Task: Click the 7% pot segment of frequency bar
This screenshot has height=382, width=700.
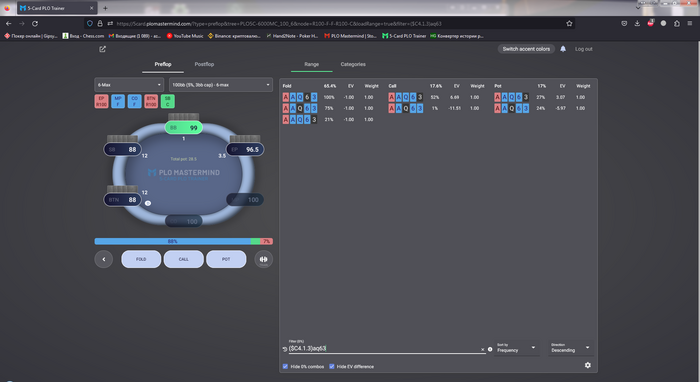Action: (x=267, y=241)
